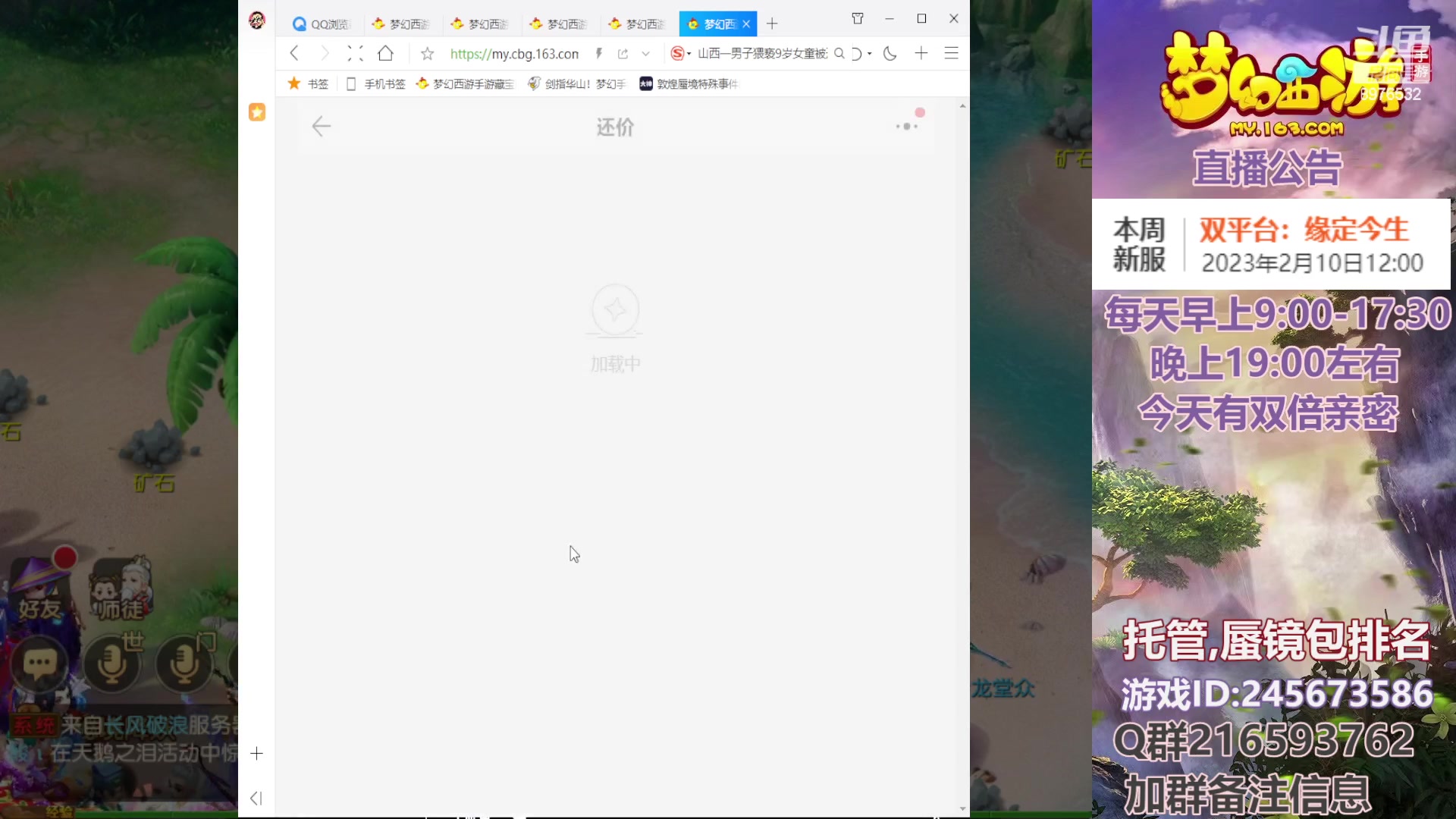This screenshot has height=819, width=1456.
Task: Click the undo-close-tab icon in toolbar
Action: point(856,53)
